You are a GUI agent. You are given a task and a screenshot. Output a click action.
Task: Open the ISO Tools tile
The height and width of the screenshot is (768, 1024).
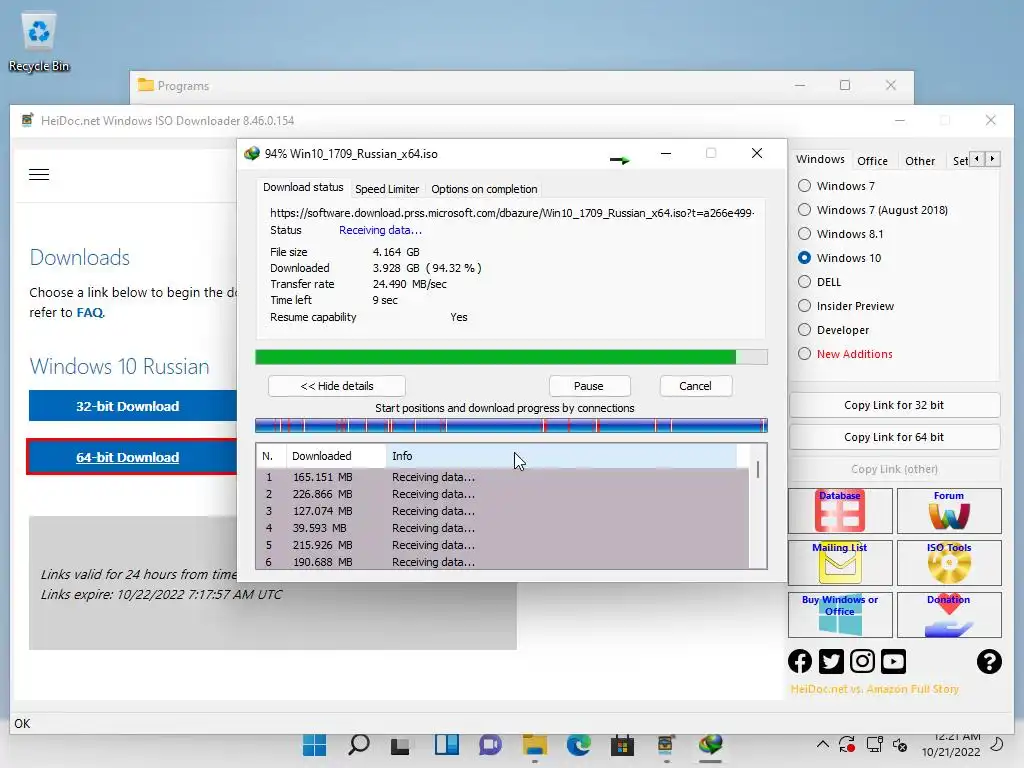tap(949, 563)
